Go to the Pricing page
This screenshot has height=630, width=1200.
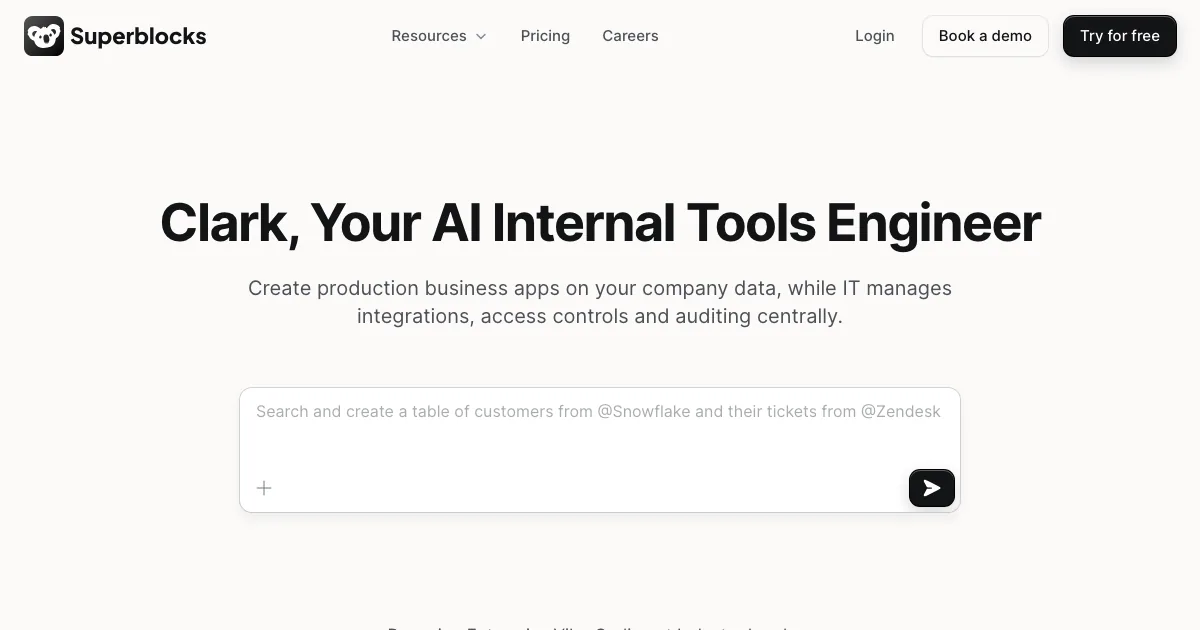click(x=545, y=36)
